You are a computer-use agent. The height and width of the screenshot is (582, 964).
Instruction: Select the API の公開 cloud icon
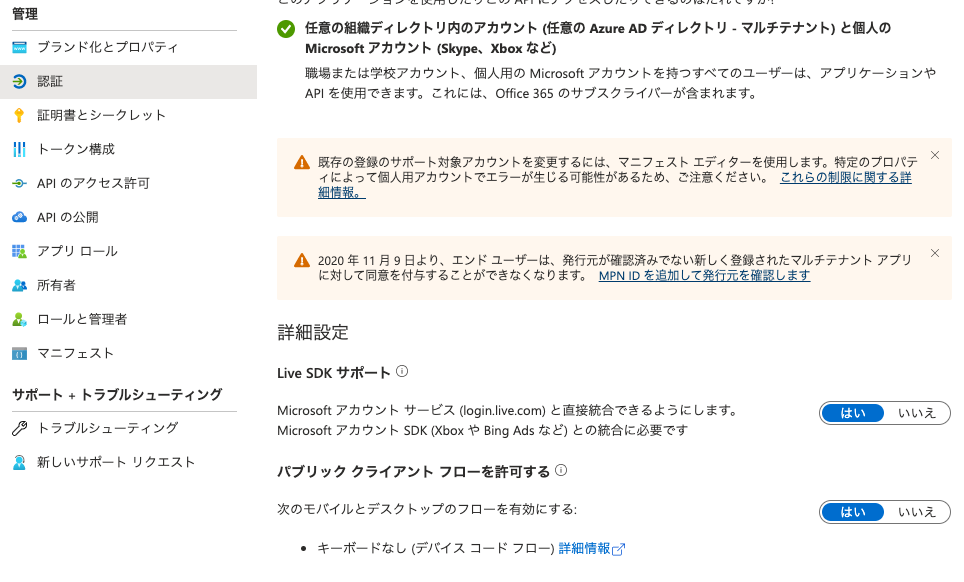point(22,218)
